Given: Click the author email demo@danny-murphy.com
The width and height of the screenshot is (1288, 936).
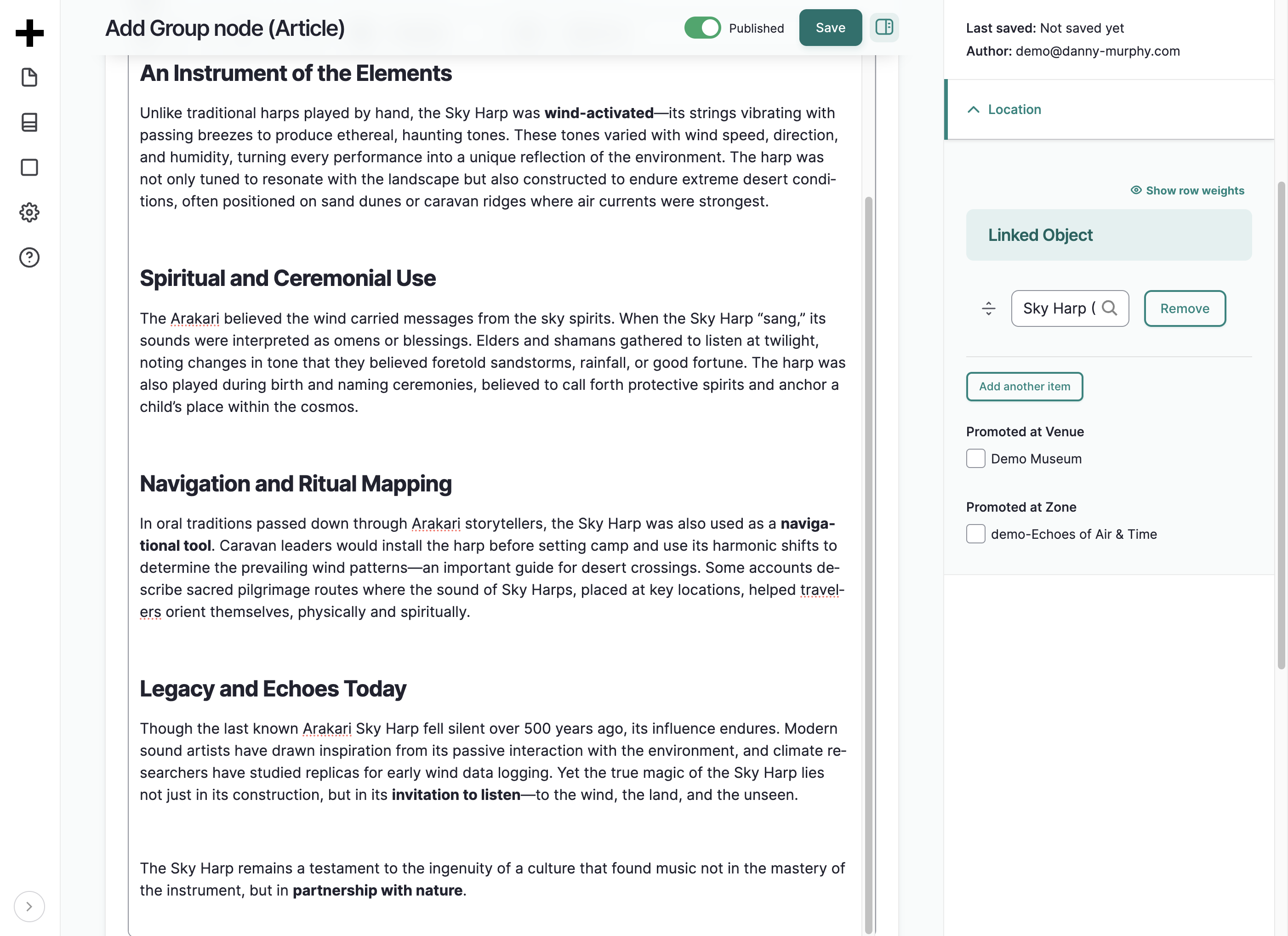Looking at the screenshot, I should pyautogui.click(x=1097, y=51).
